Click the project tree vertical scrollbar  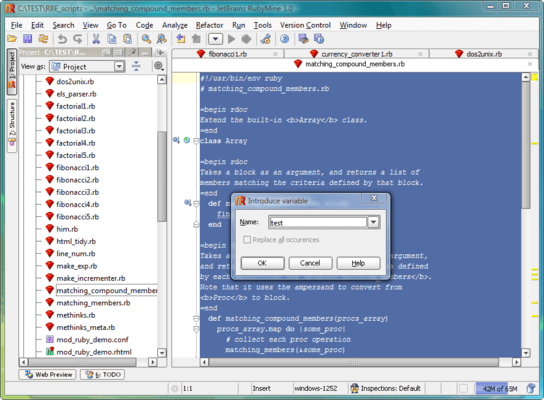(x=162, y=176)
